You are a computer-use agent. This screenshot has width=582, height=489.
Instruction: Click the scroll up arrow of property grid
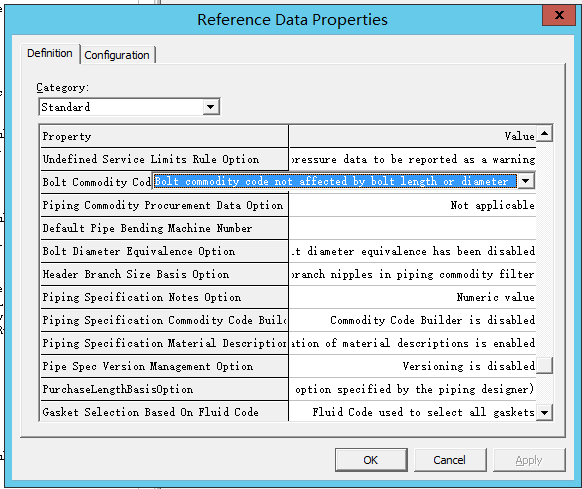[x=545, y=134]
